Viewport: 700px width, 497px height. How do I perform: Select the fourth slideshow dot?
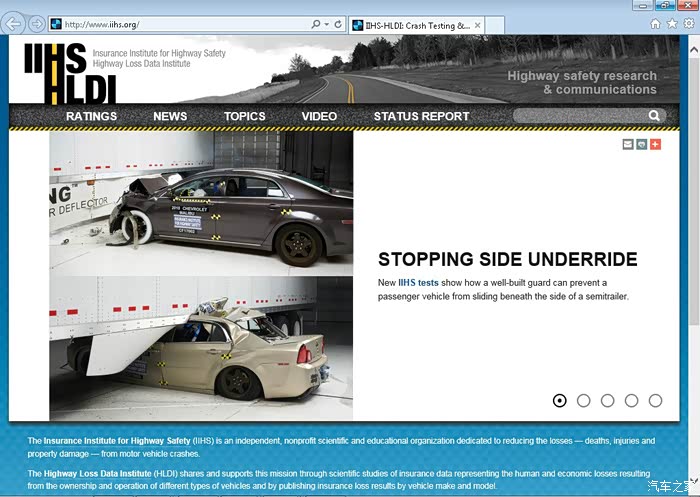pos(631,401)
